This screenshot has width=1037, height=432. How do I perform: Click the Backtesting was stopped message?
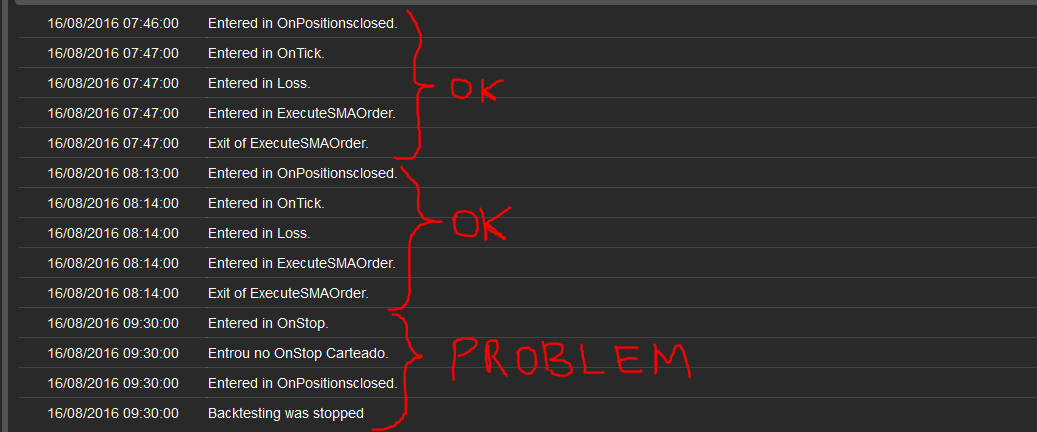[286, 413]
